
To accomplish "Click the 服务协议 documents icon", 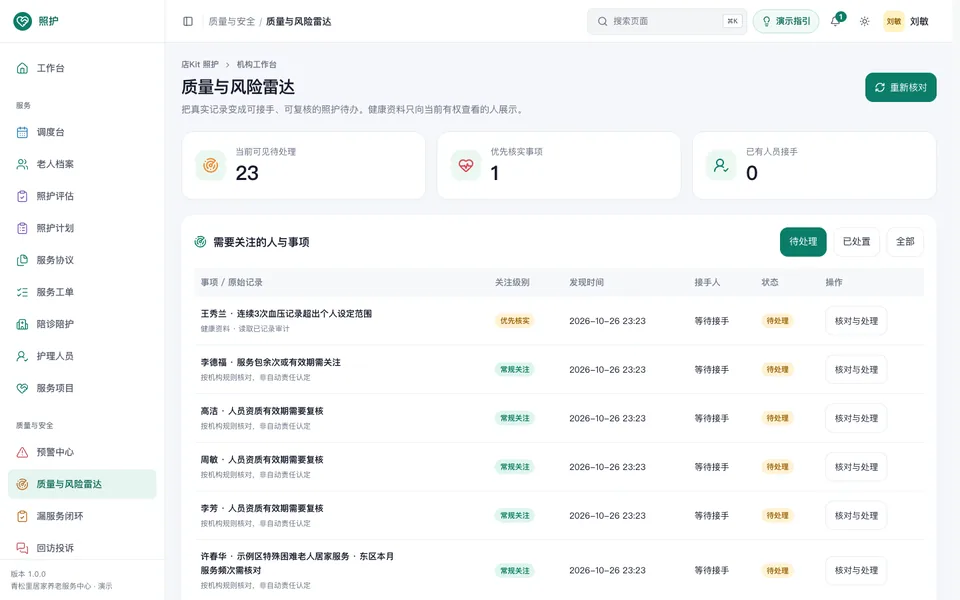I will tap(22, 260).
